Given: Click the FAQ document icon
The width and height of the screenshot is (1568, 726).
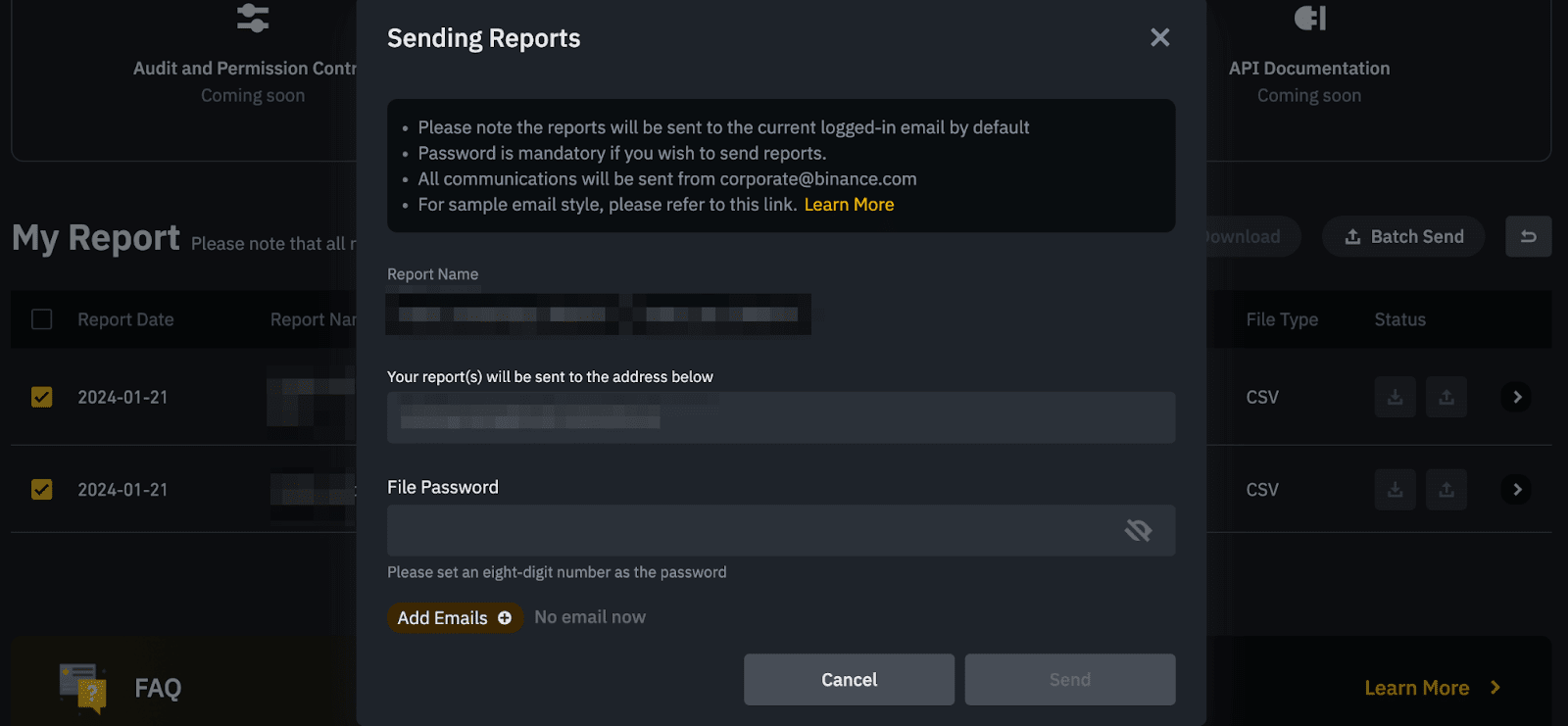Looking at the screenshot, I should (x=83, y=687).
